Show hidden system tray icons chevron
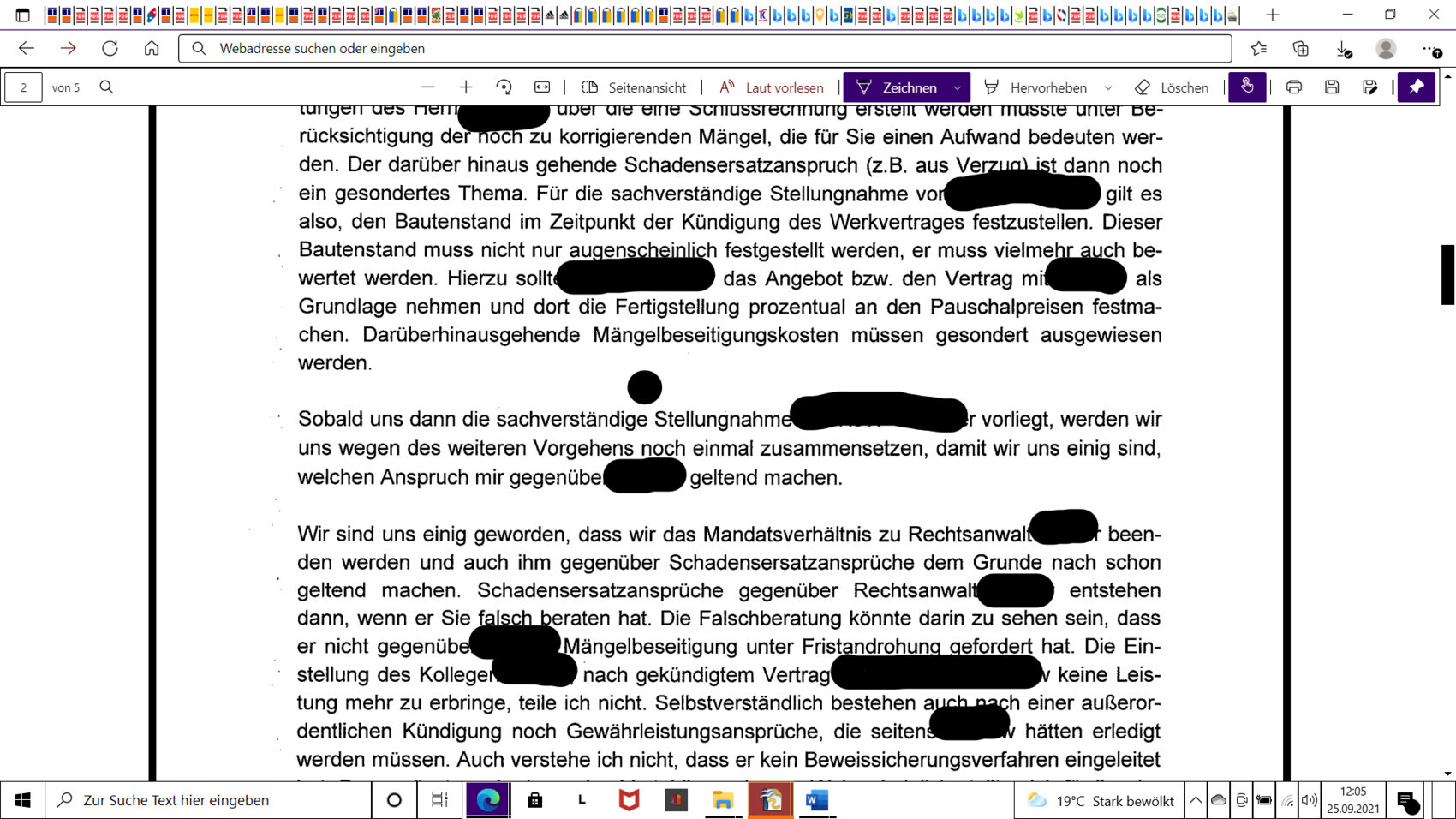Screen dimensions: 1456x819 pos(1195,800)
